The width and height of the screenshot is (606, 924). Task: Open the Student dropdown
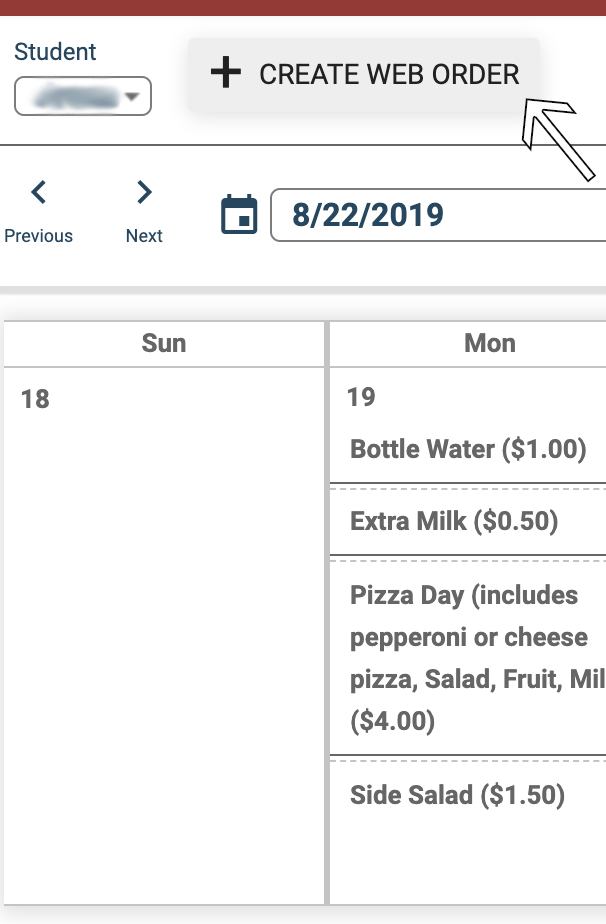coord(83,96)
